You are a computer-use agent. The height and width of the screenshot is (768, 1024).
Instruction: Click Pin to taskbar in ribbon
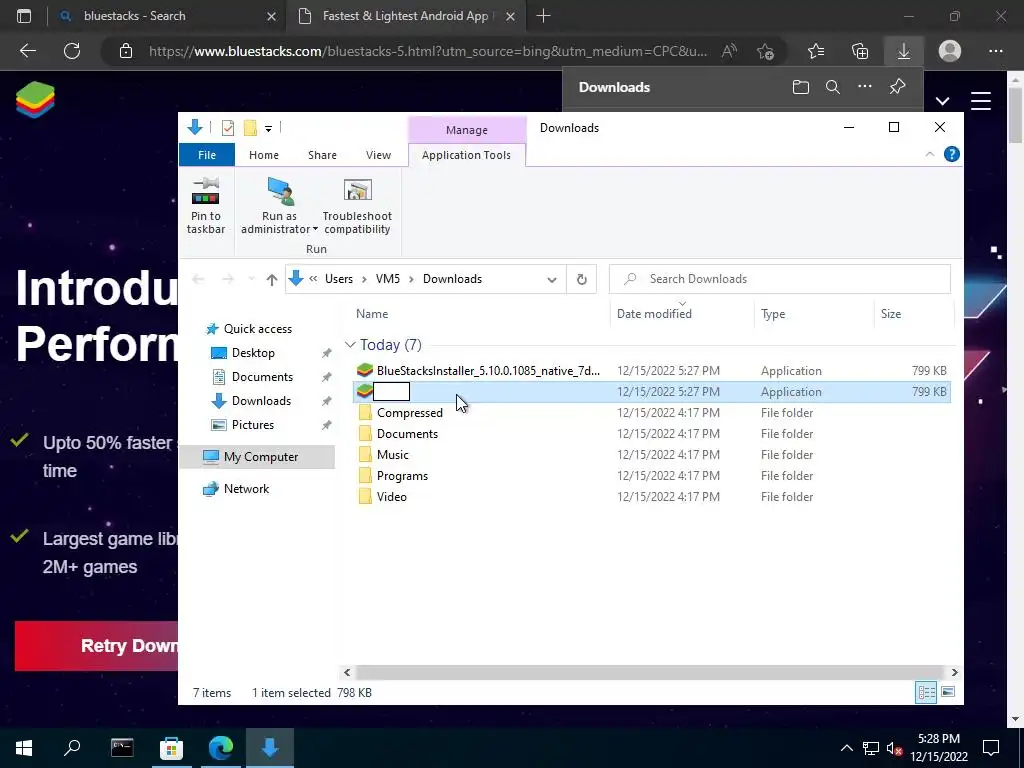point(206,205)
